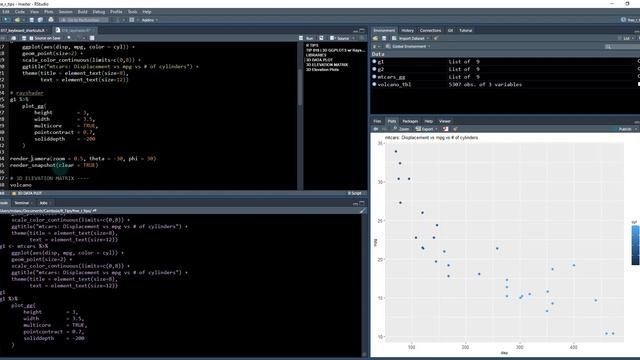Viewport: 640px width, 360px height.
Task: Switch to the Terminal tab
Action: (x=22, y=203)
